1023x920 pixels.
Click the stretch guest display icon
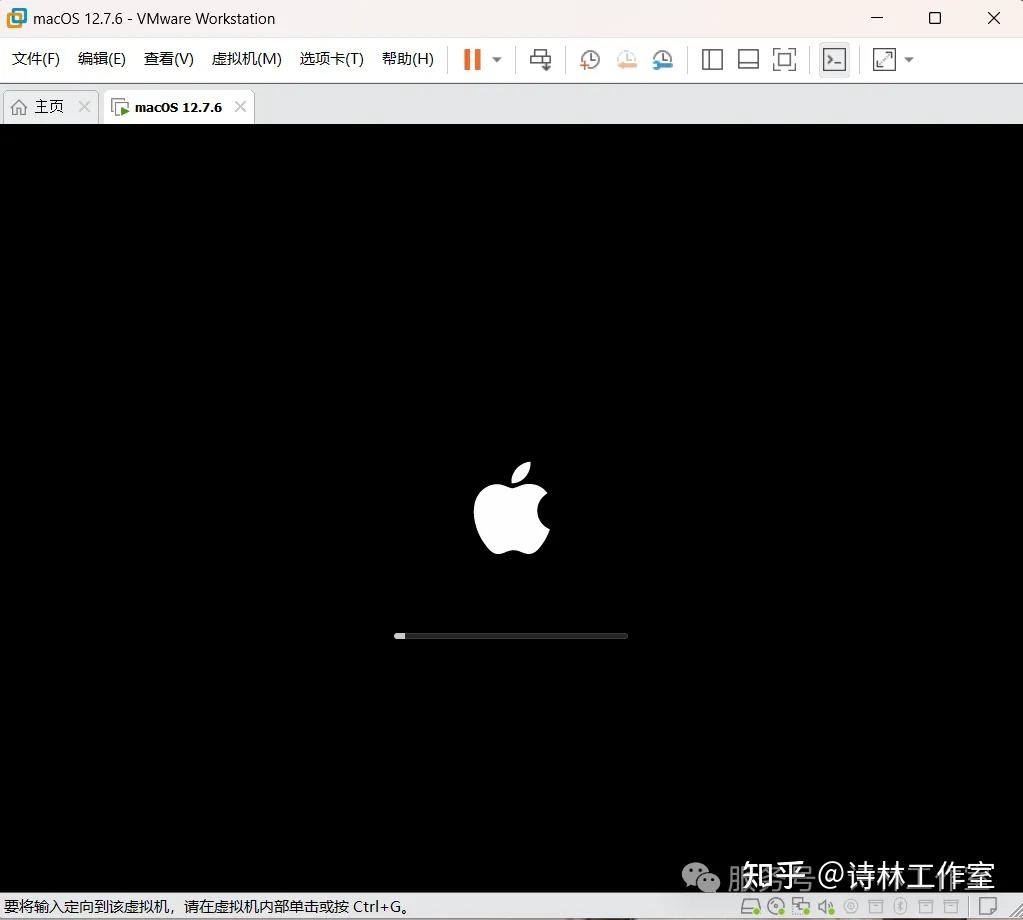[884, 60]
